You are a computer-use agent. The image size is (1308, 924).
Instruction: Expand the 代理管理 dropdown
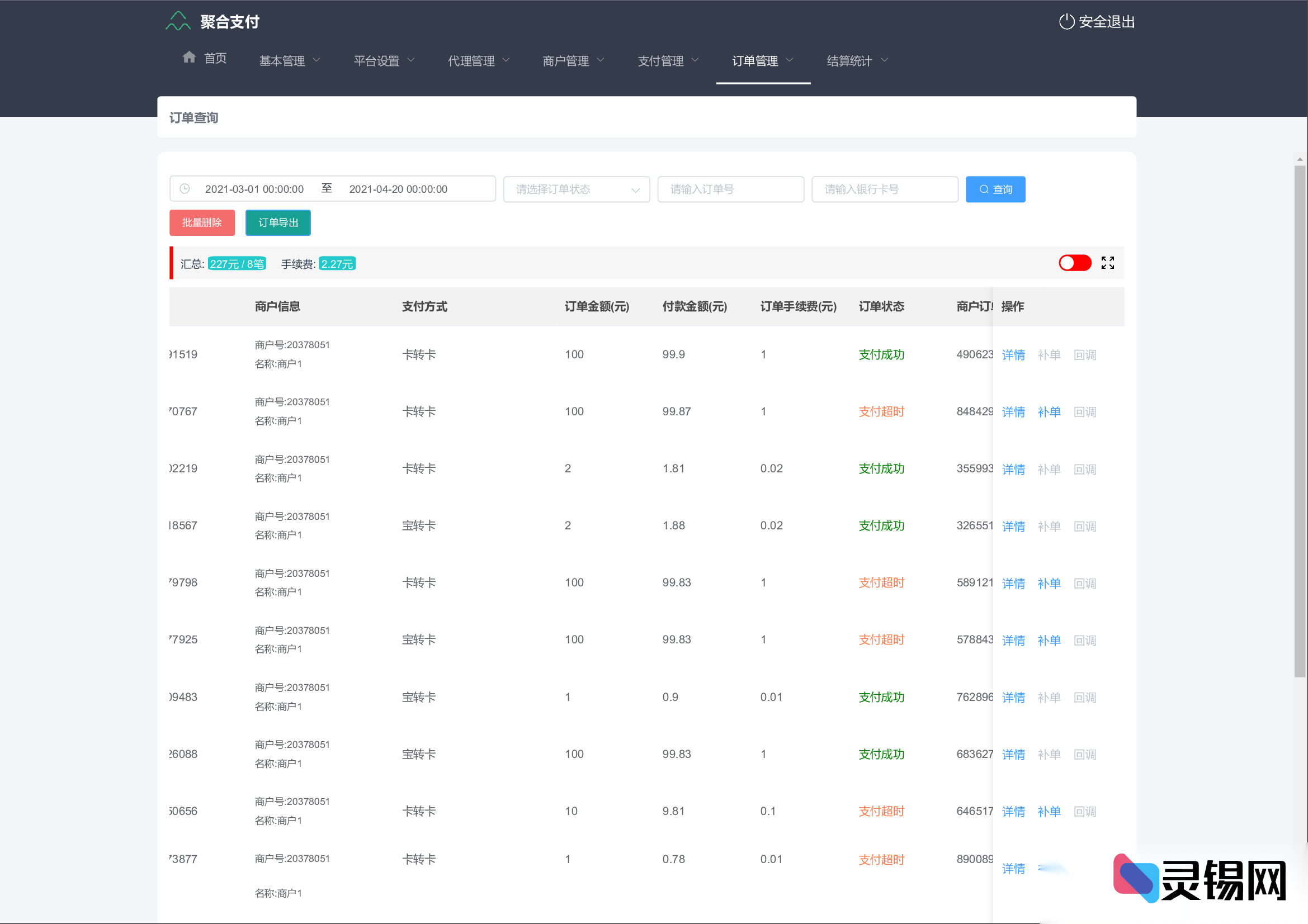pos(478,60)
